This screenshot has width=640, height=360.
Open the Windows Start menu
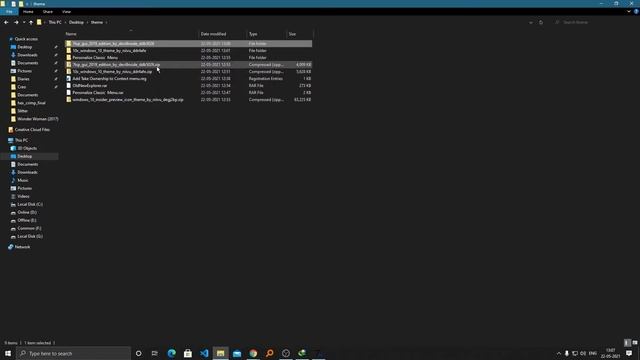click(x=8, y=353)
